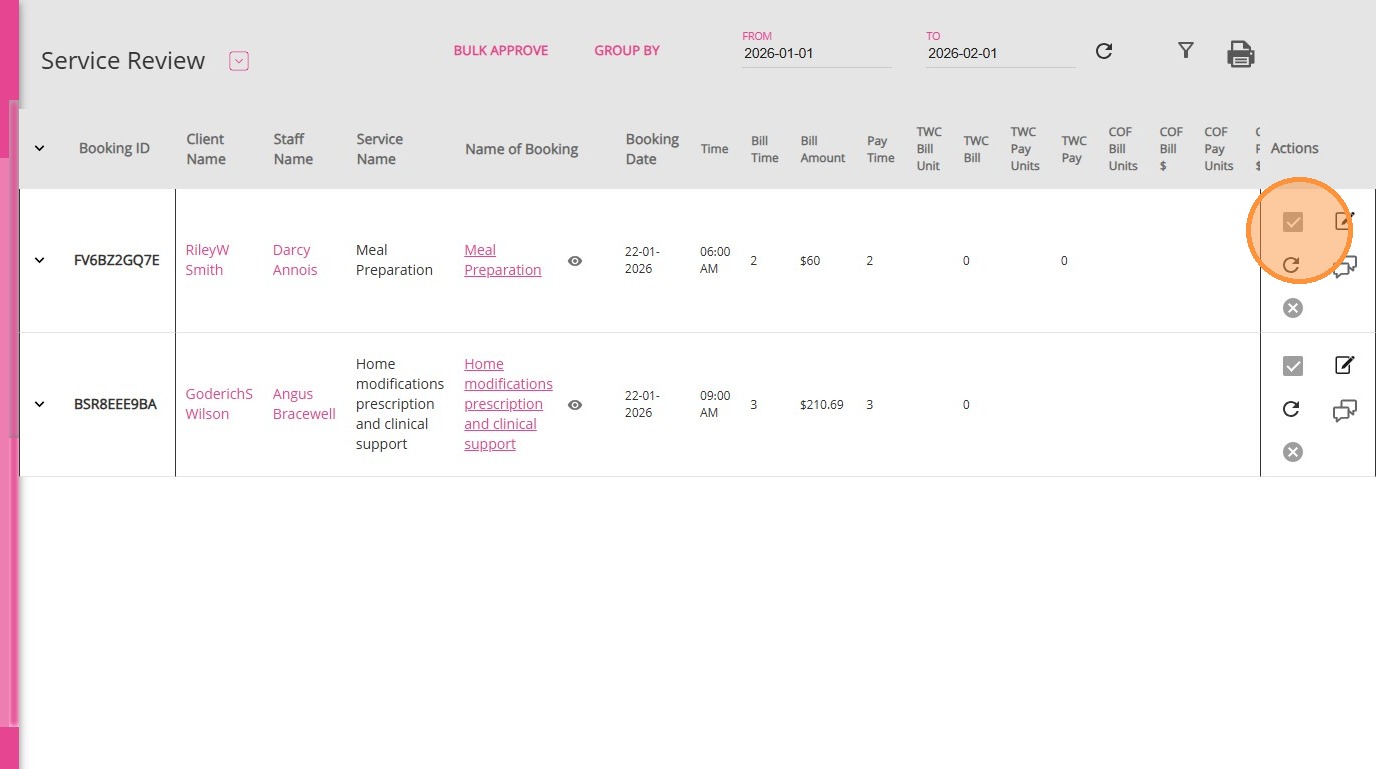Viewport: 1376px width, 769px height.
Task: Expand row for booking FV6BZ2GQ7E
Action: (x=40, y=261)
